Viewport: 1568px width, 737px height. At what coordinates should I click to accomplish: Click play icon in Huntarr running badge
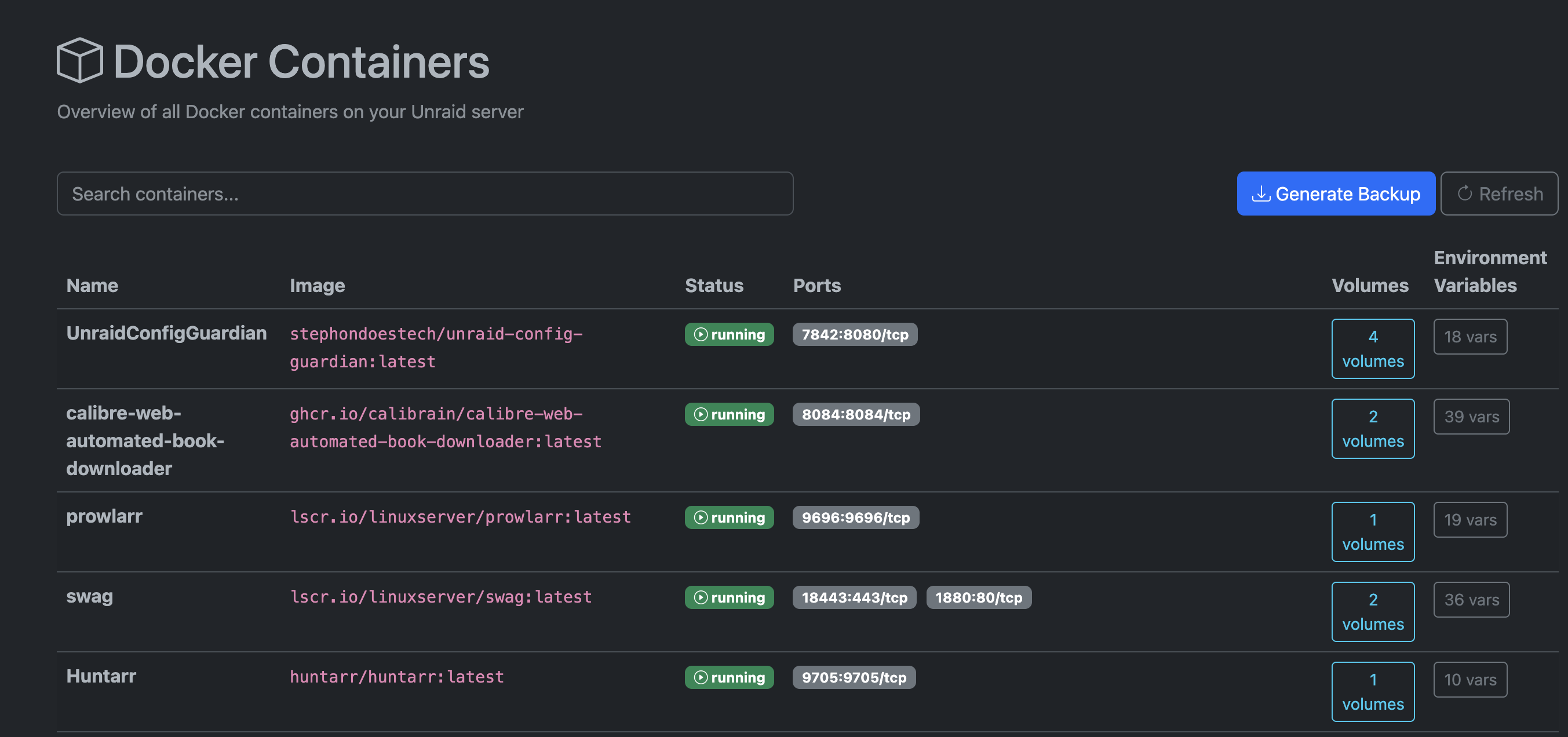pos(701,677)
